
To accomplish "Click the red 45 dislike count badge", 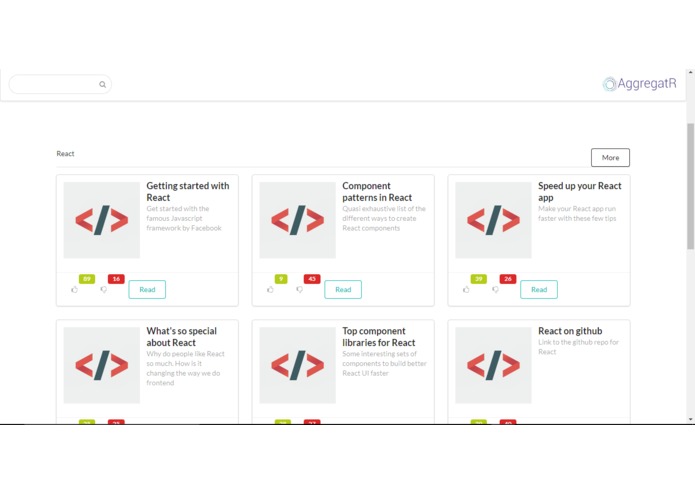I will tap(312, 279).
